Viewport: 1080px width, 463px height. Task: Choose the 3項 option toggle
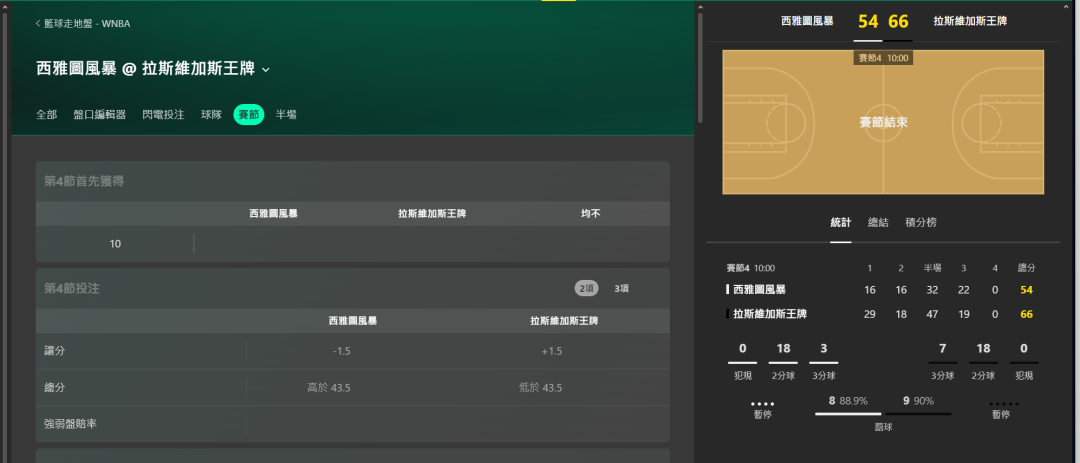coord(621,289)
